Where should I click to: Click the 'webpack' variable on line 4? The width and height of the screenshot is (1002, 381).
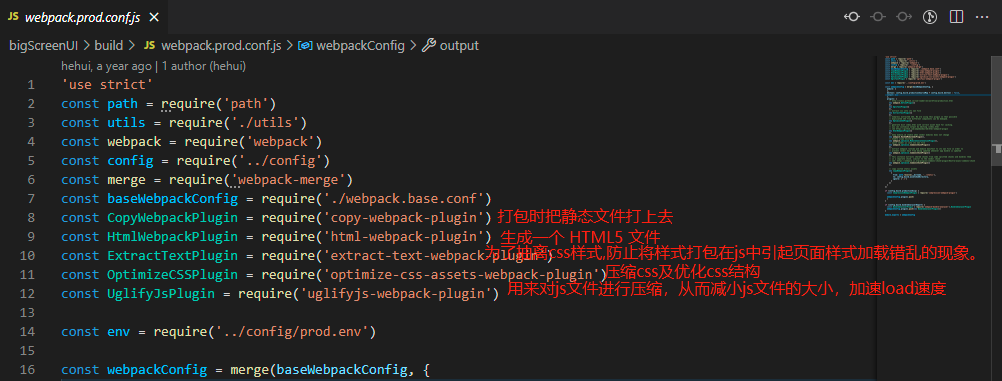(134, 141)
